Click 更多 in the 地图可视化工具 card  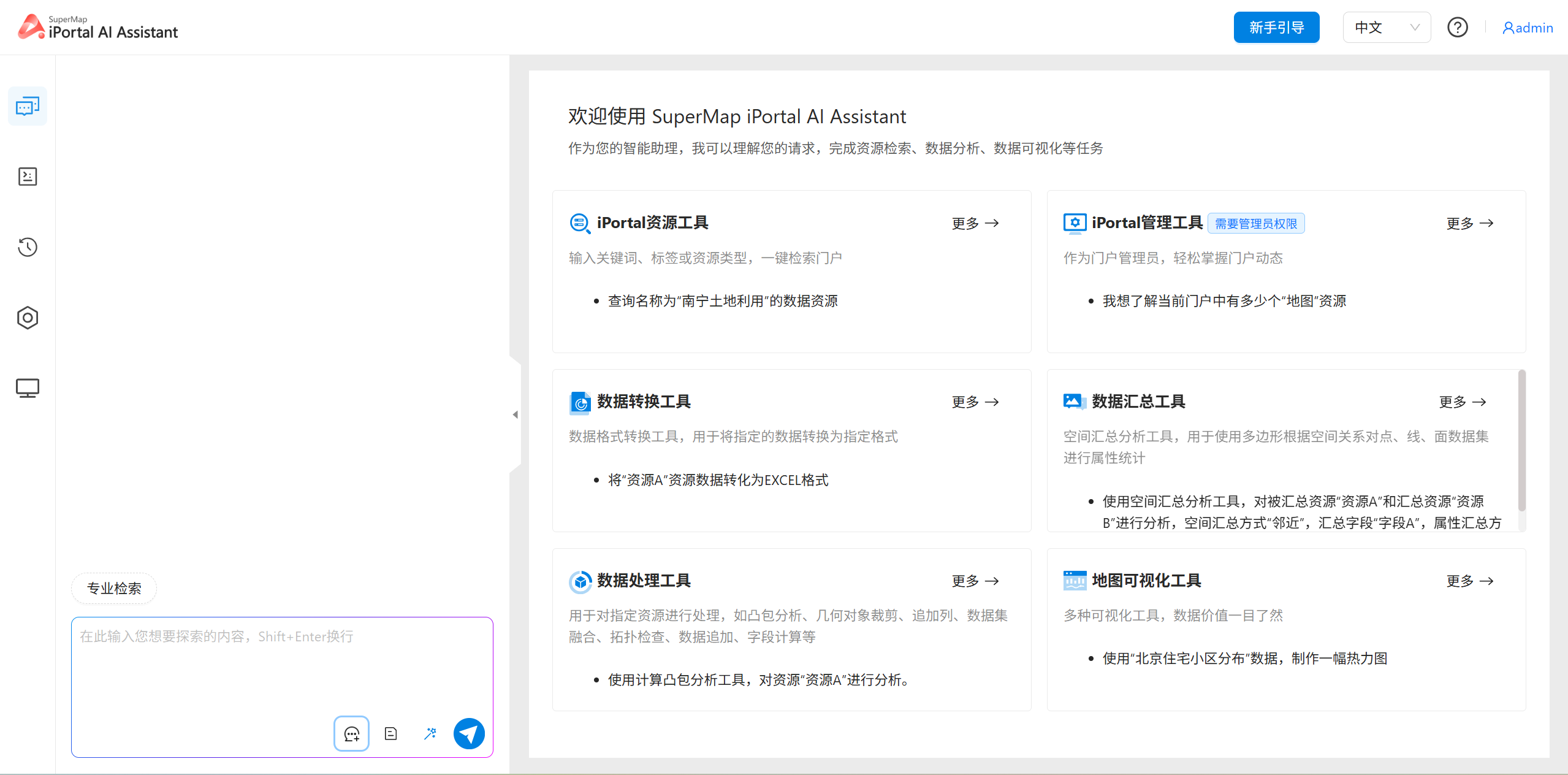1470,581
